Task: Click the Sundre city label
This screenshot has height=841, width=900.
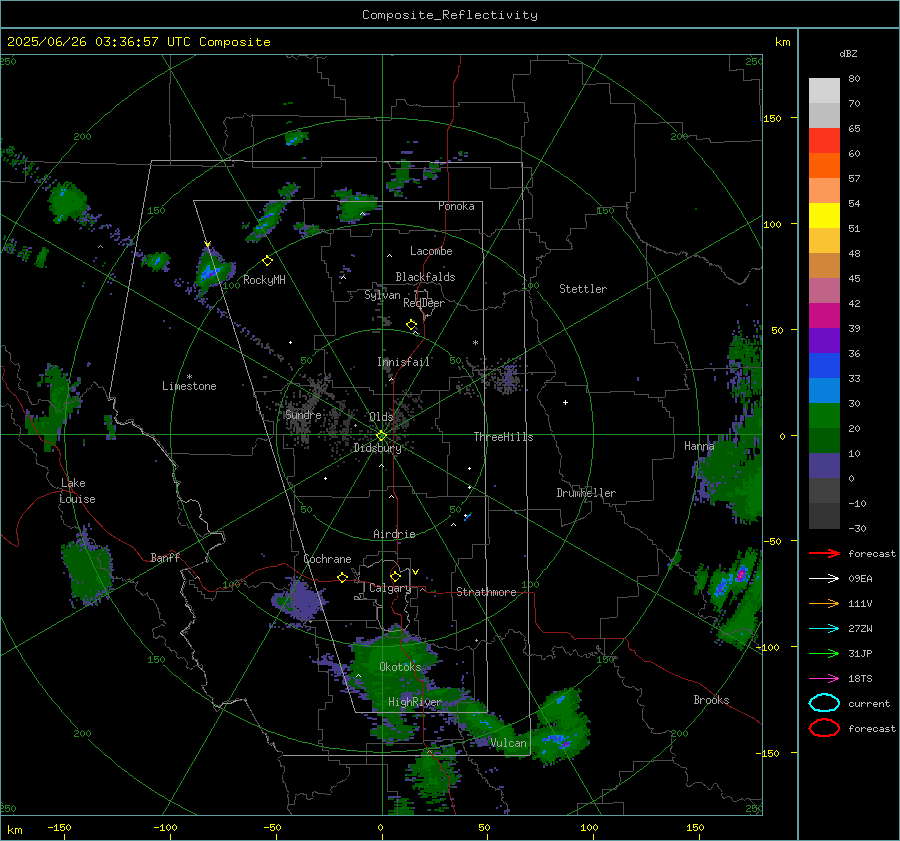Action: [303, 414]
